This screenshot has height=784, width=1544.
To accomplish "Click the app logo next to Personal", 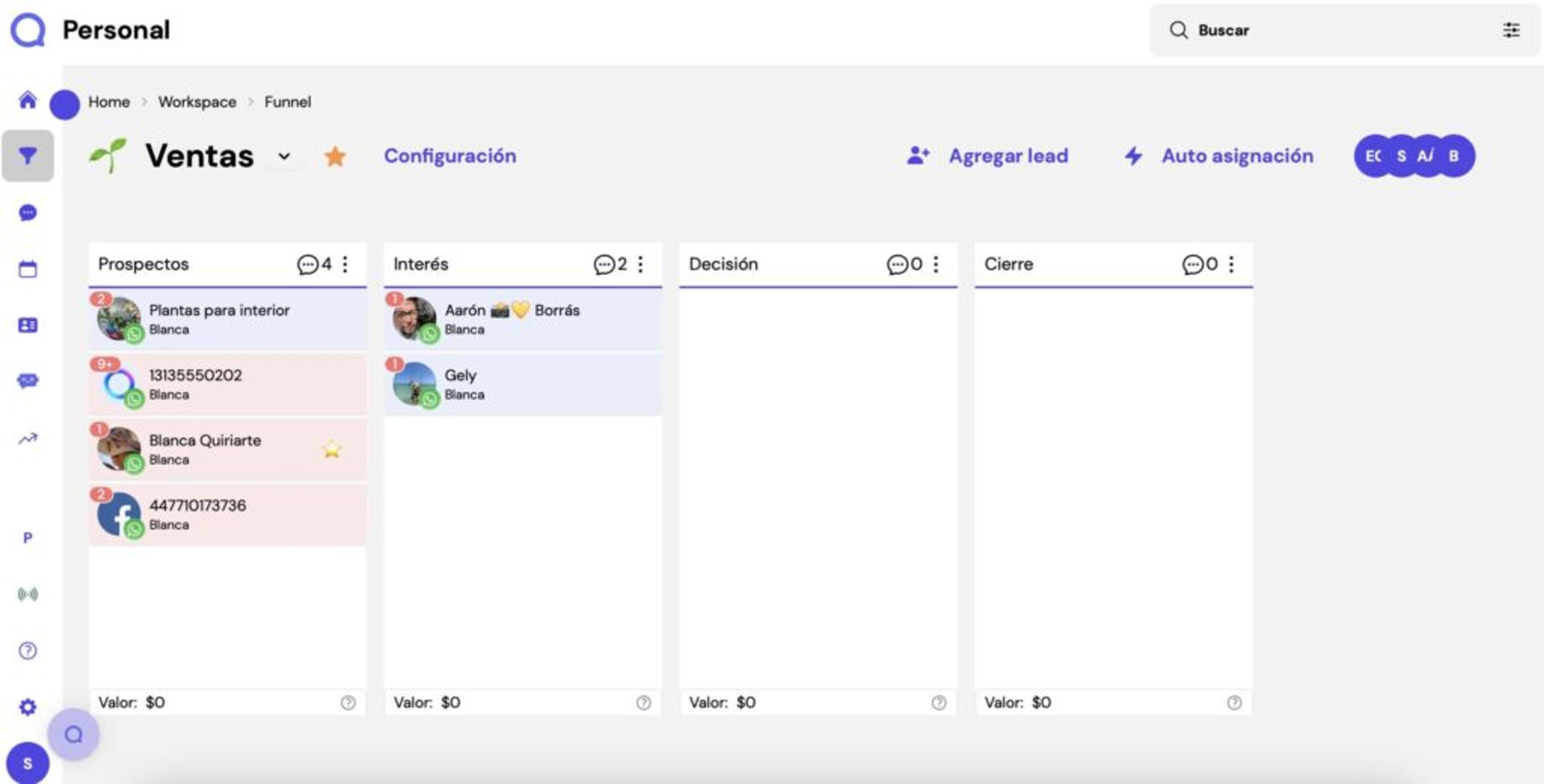I will [x=28, y=30].
